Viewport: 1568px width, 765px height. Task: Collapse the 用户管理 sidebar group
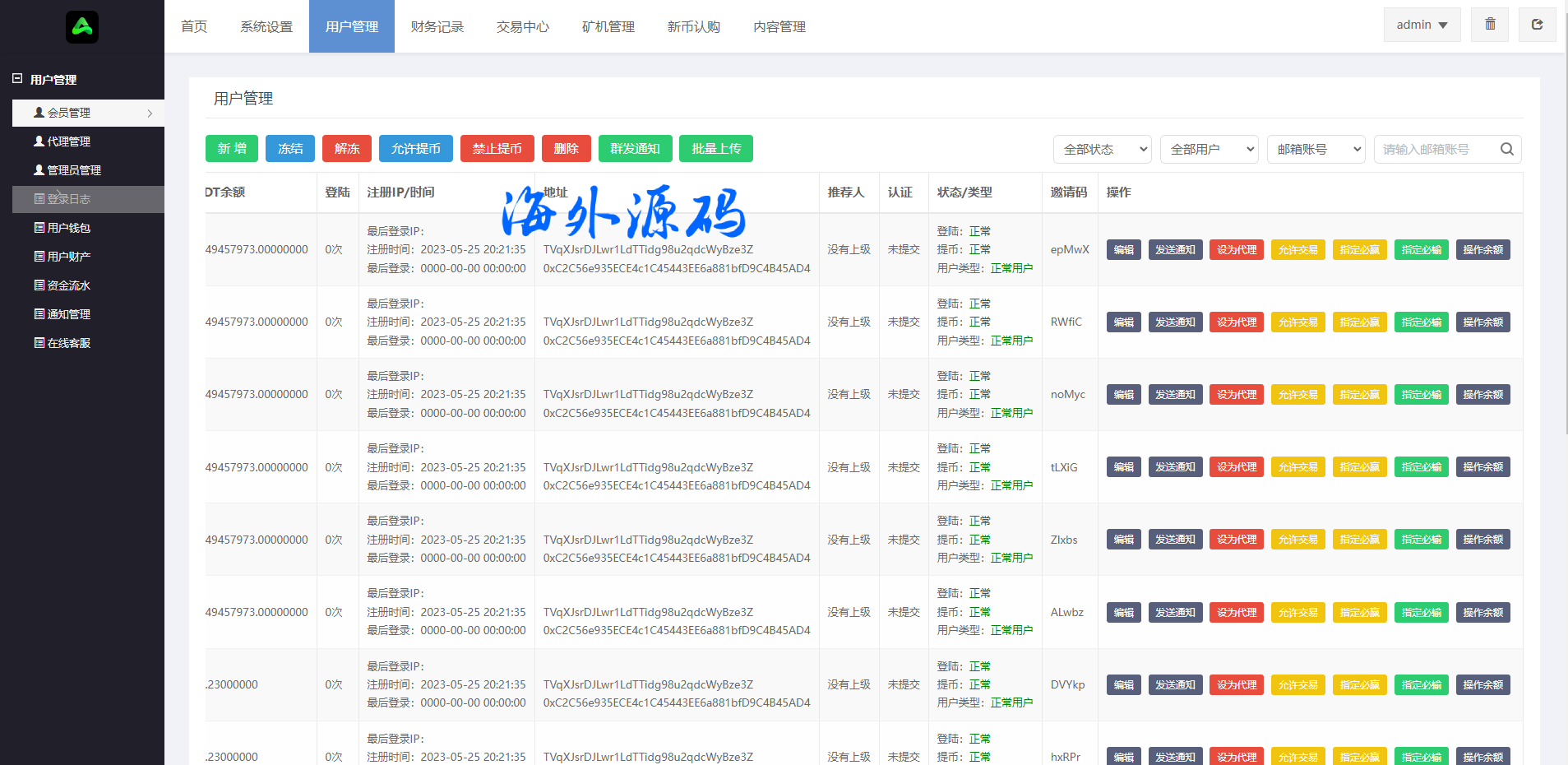(x=17, y=79)
